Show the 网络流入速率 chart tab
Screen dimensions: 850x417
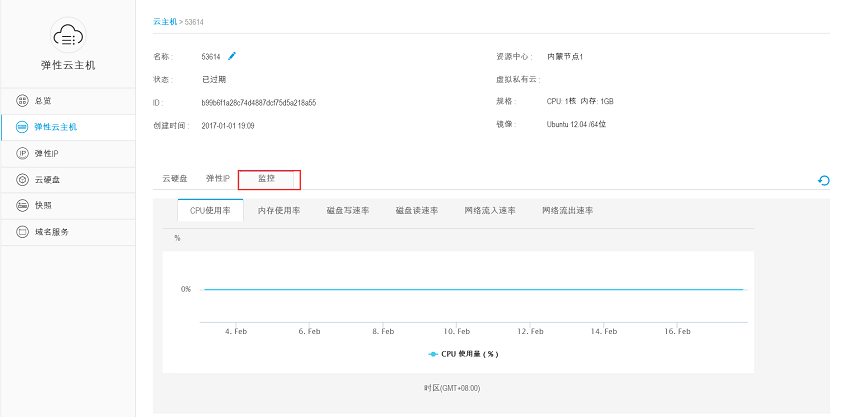[x=490, y=210]
